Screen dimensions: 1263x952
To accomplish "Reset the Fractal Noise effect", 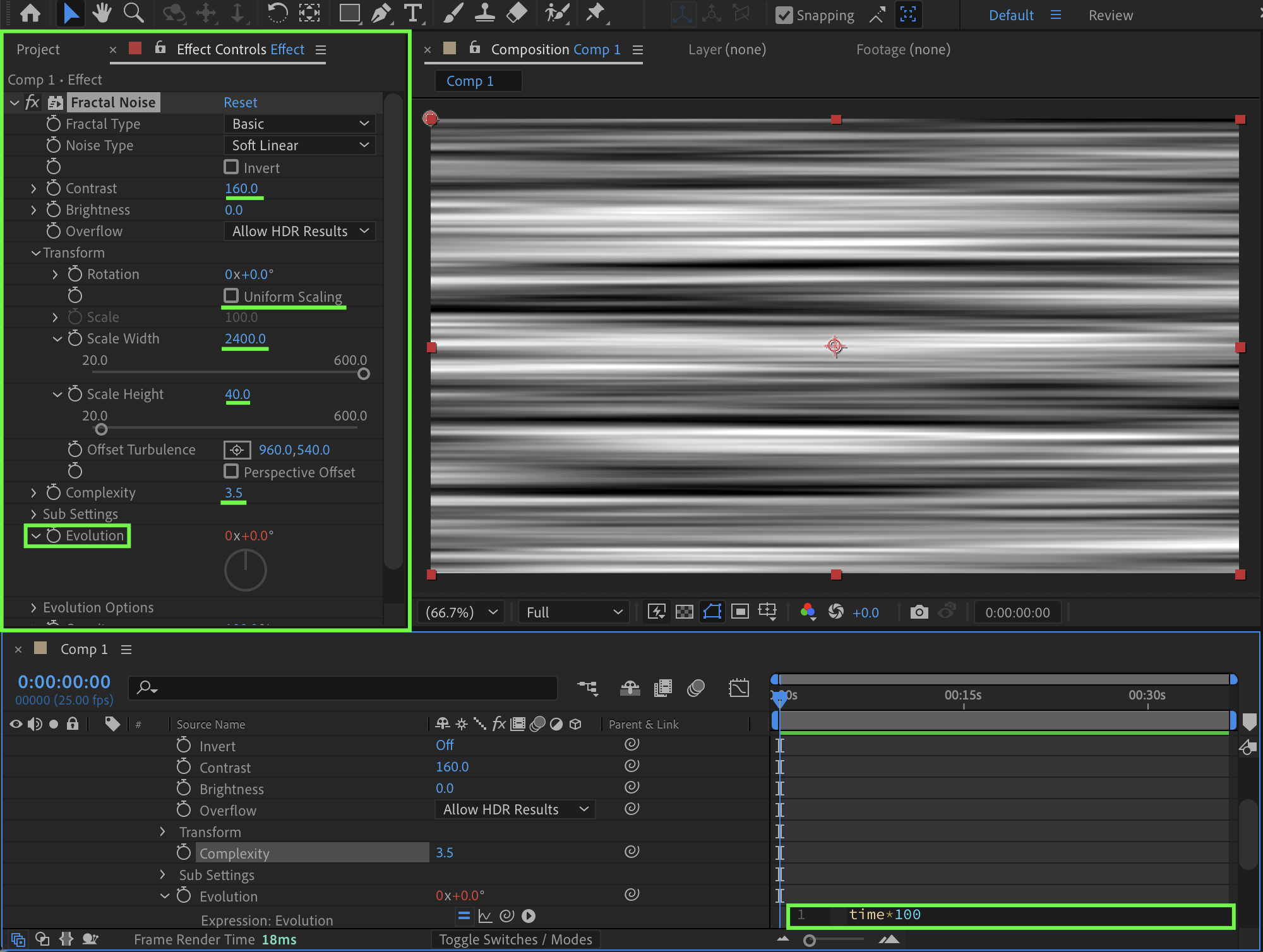I will tap(240, 102).
